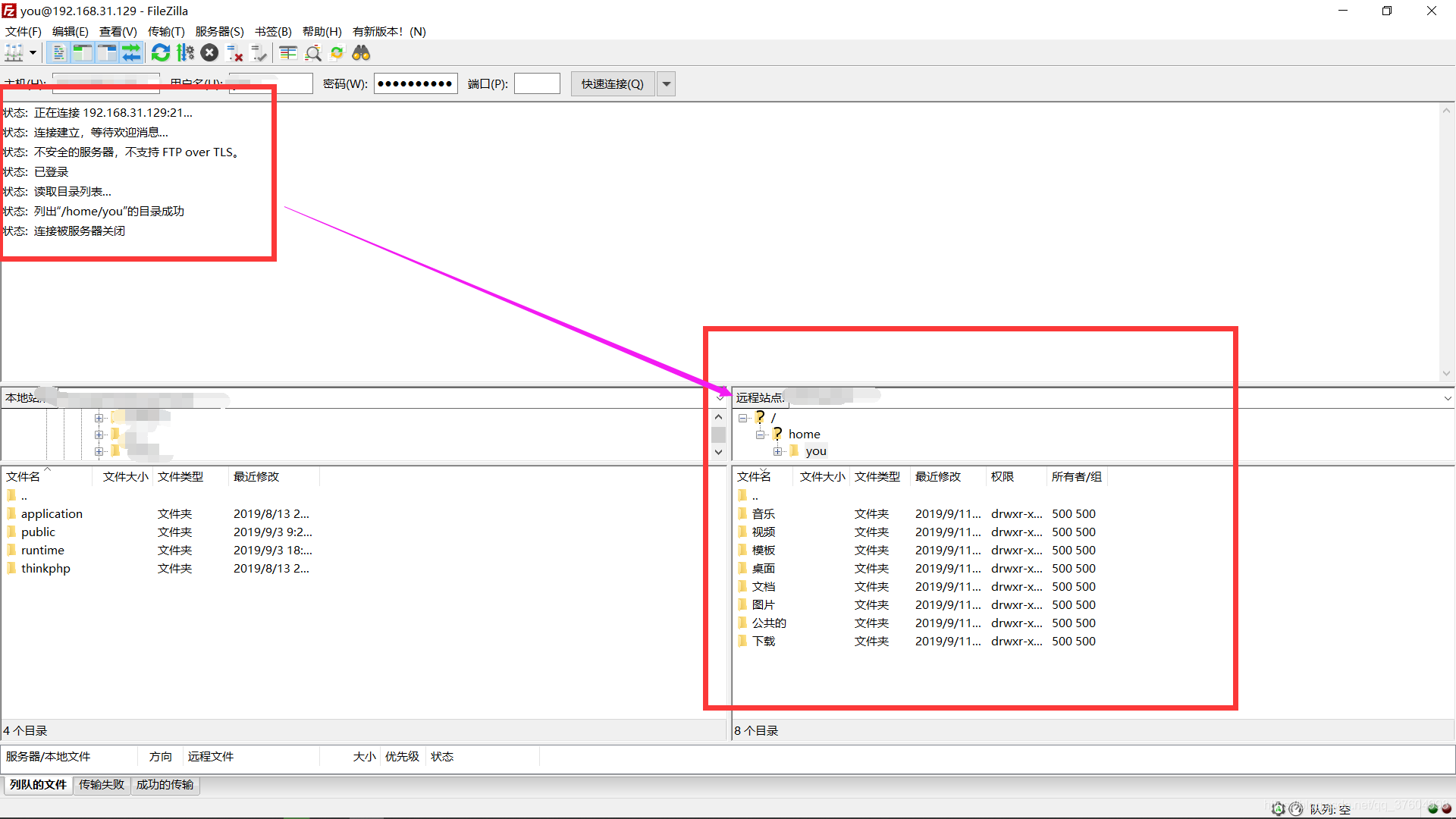The width and height of the screenshot is (1456, 819).
Task: Select local thinkphp folder
Action: [x=45, y=569]
